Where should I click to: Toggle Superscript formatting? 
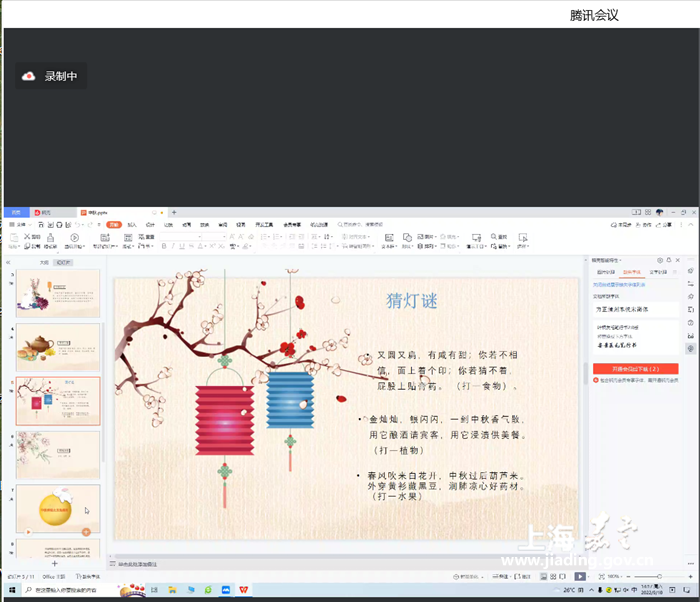point(212,246)
